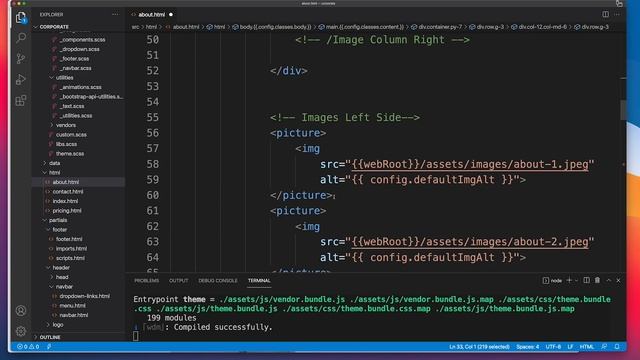The height and width of the screenshot is (360, 640).
Task: Expand the OUTLINE section
Action: click(x=50, y=337)
